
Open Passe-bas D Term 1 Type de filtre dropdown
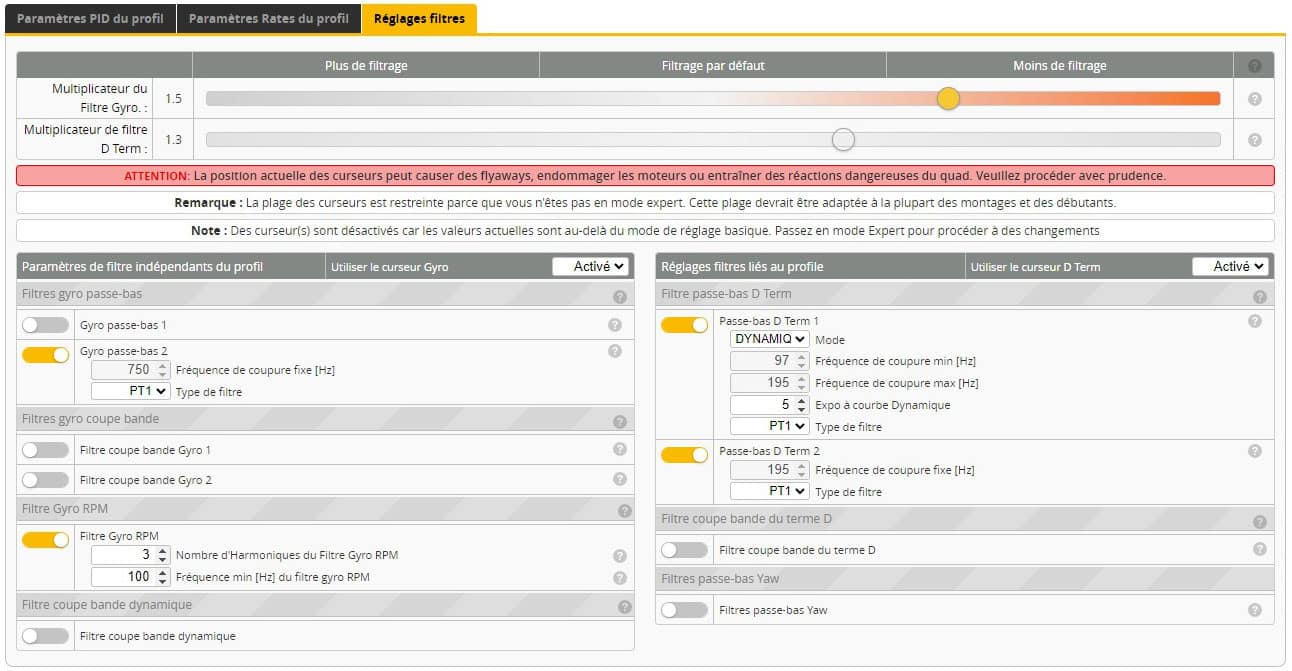(769, 426)
